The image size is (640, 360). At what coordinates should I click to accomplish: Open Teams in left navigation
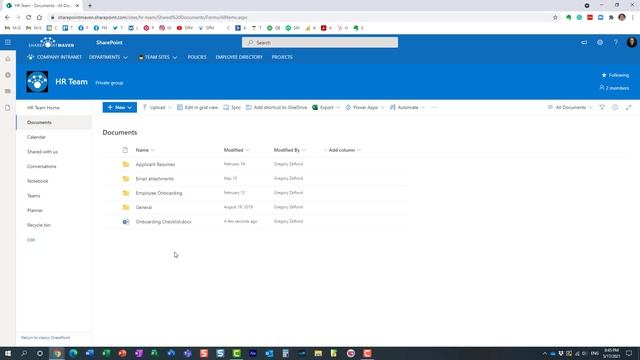coord(33,196)
